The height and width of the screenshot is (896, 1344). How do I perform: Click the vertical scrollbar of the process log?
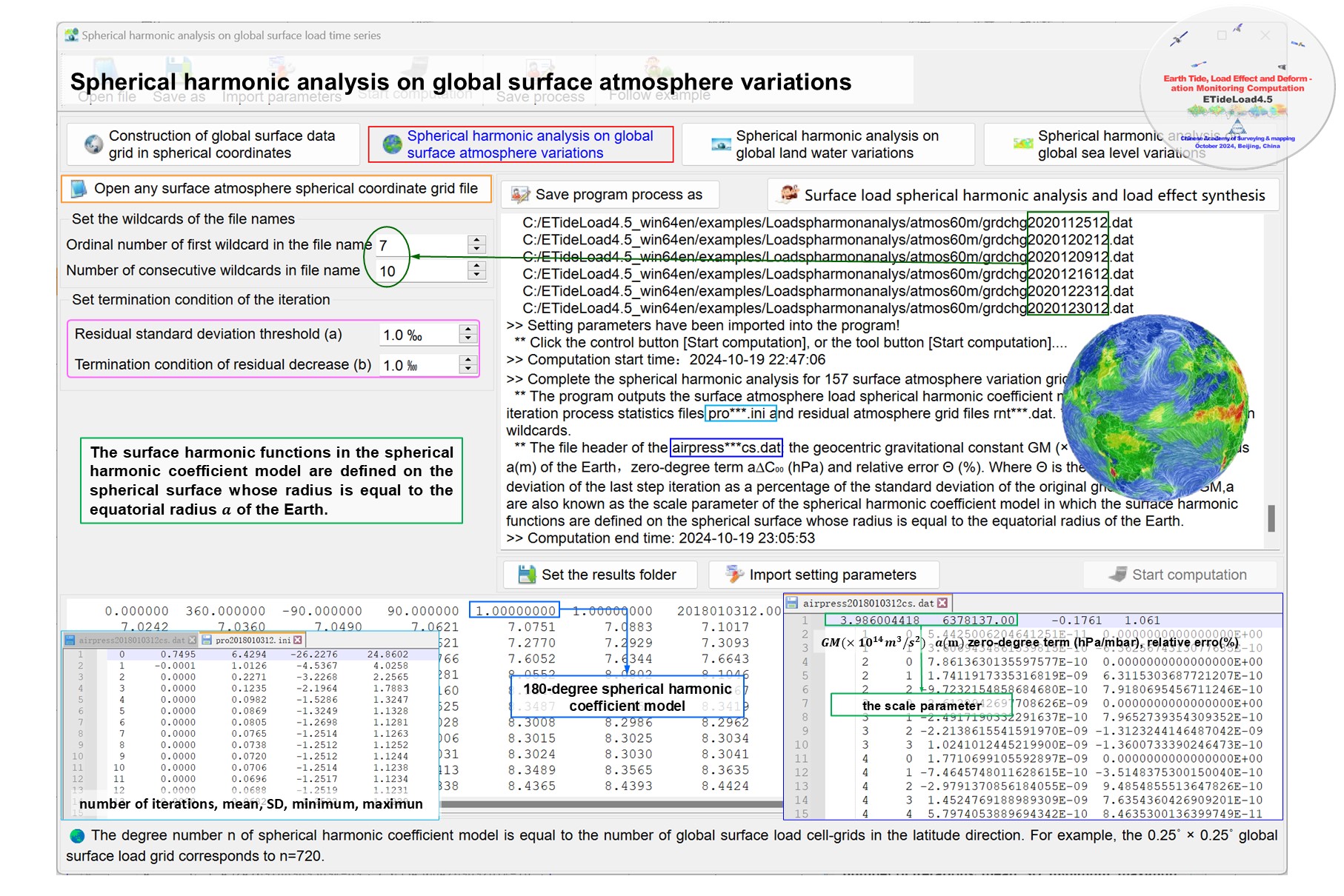[1271, 518]
